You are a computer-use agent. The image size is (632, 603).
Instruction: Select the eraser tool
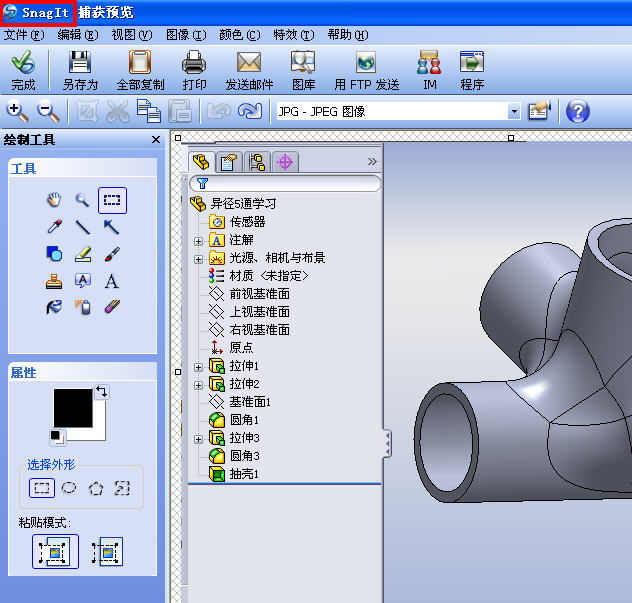point(112,307)
